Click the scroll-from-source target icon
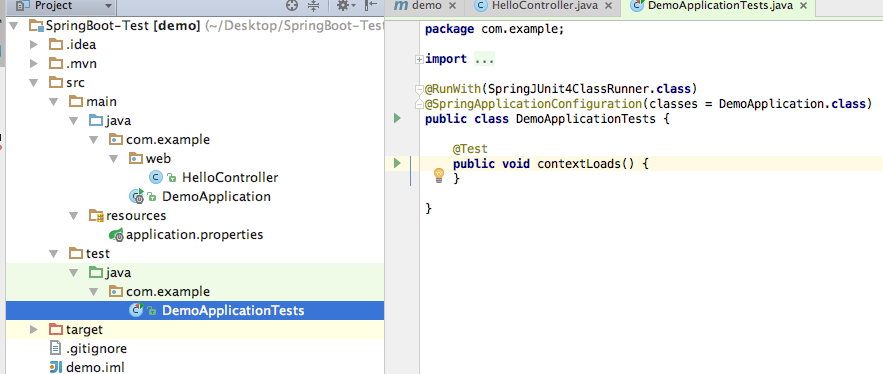Image resolution: width=883 pixels, height=374 pixels. coord(292,6)
